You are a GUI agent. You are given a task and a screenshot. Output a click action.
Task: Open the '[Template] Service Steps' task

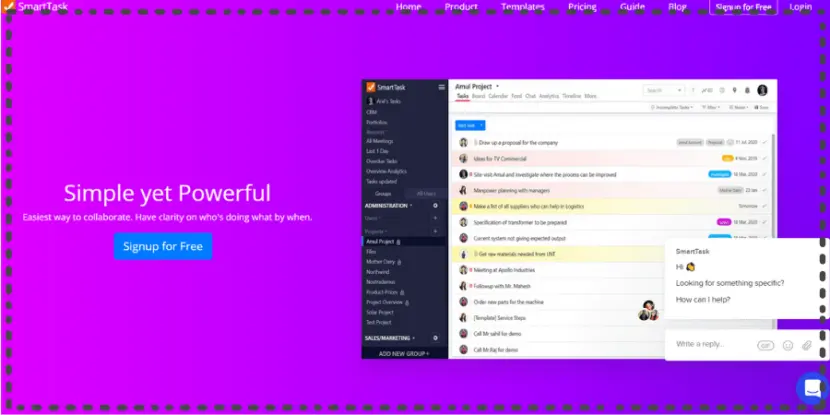pos(499,318)
